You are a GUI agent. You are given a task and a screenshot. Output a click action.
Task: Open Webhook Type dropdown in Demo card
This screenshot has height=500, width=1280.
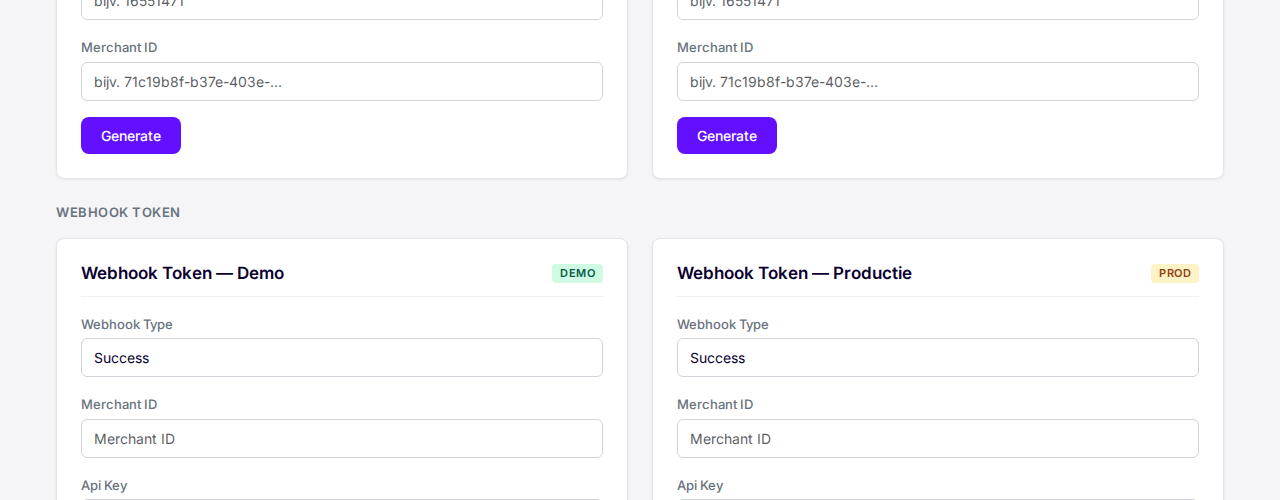tap(342, 358)
